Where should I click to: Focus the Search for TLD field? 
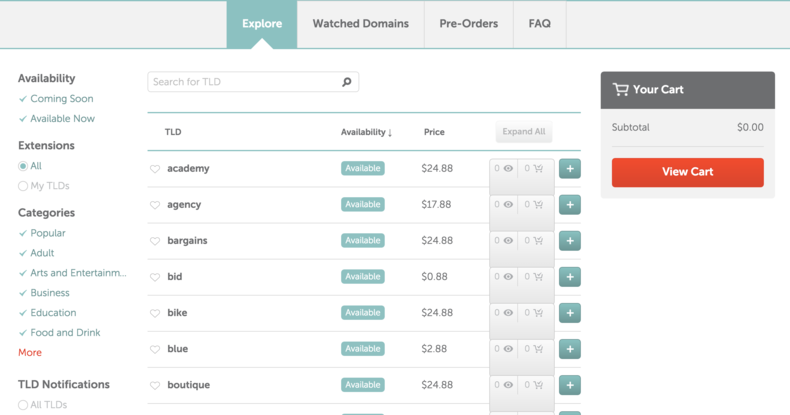253,82
